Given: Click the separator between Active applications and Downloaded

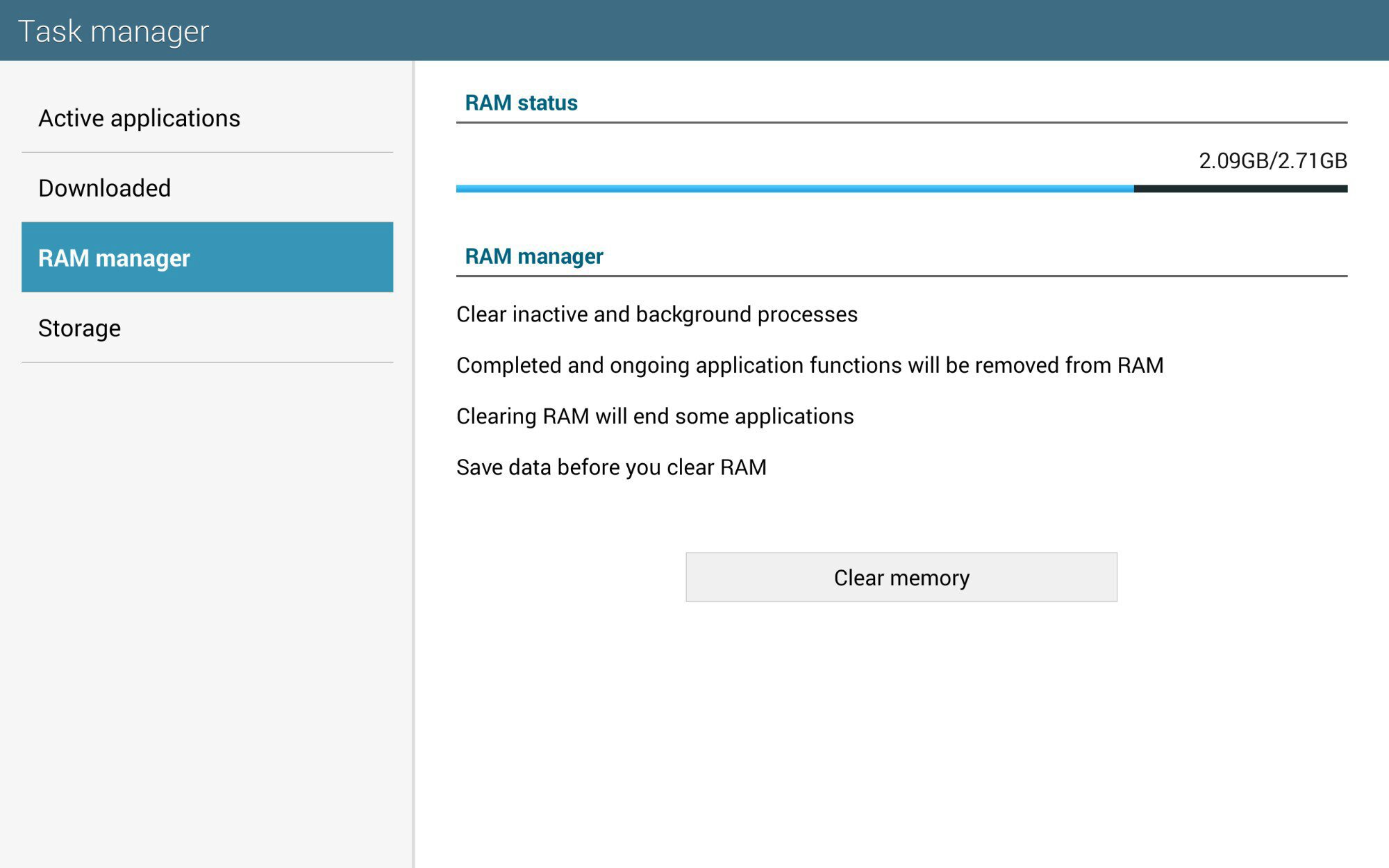Looking at the screenshot, I should coord(207,152).
